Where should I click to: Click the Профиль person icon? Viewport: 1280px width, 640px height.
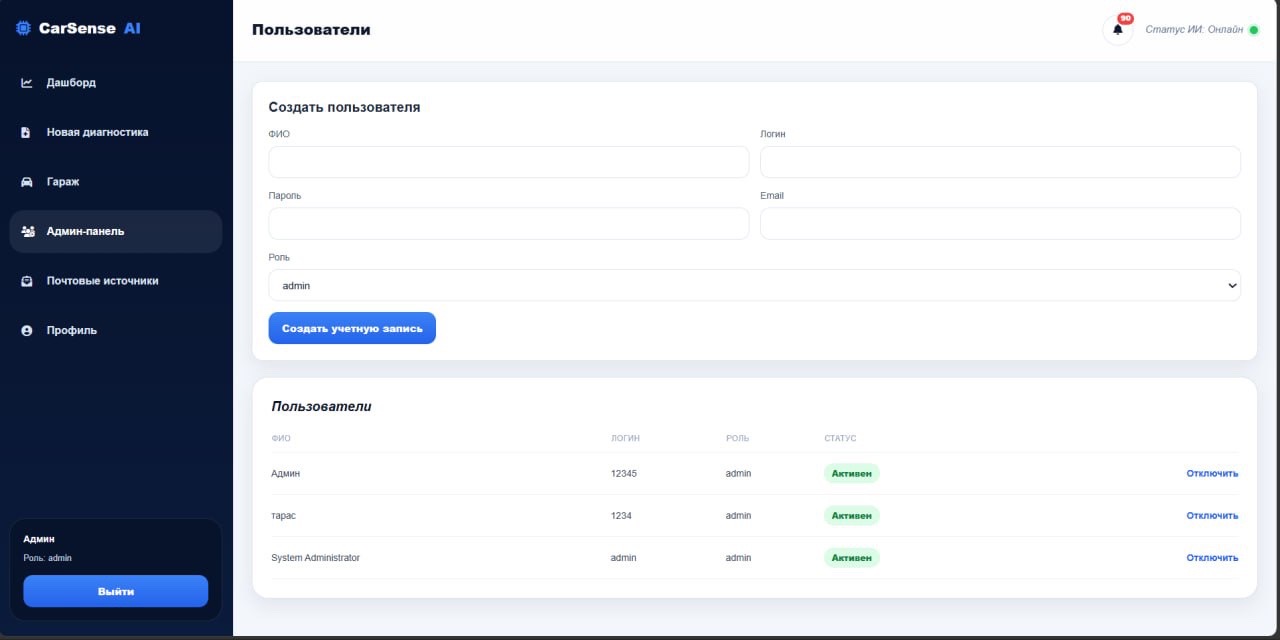coord(27,330)
